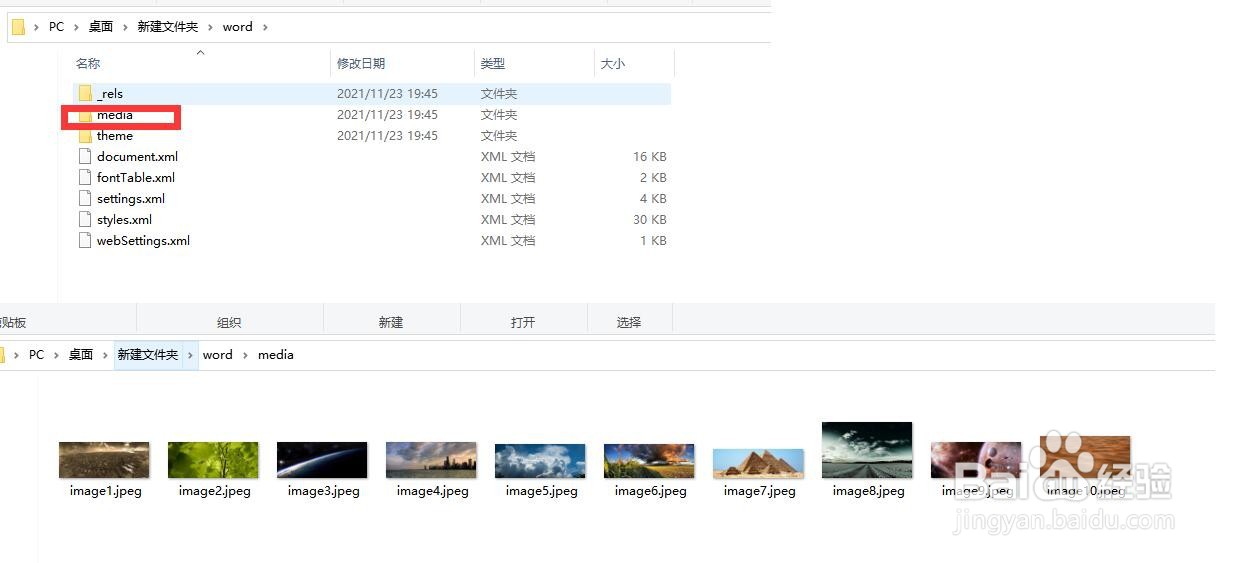Expand chevron after 桌面 in lower path
This screenshot has height=563, width=1242.
pyautogui.click(x=105, y=355)
